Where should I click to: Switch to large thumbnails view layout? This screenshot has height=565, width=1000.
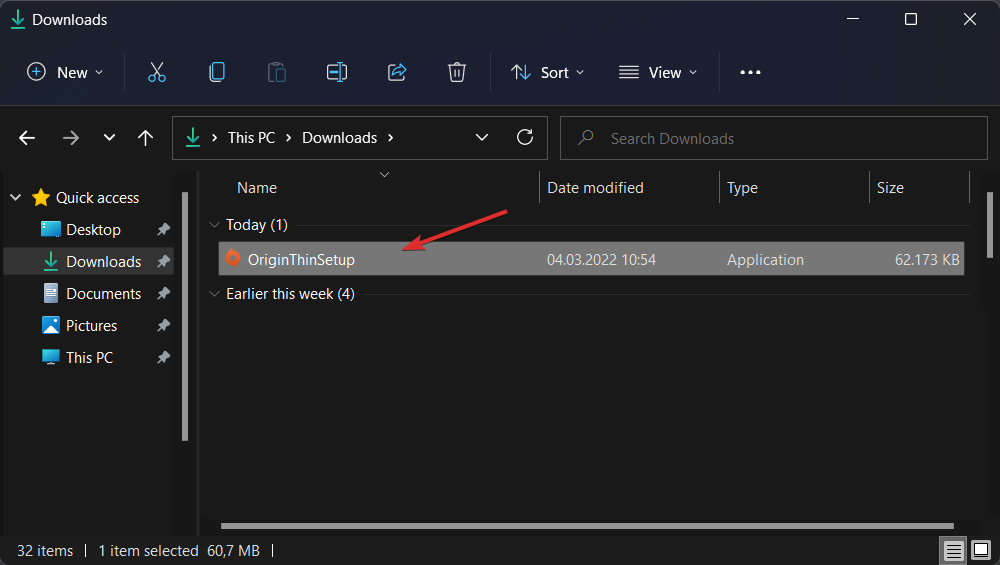tap(980, 550)
